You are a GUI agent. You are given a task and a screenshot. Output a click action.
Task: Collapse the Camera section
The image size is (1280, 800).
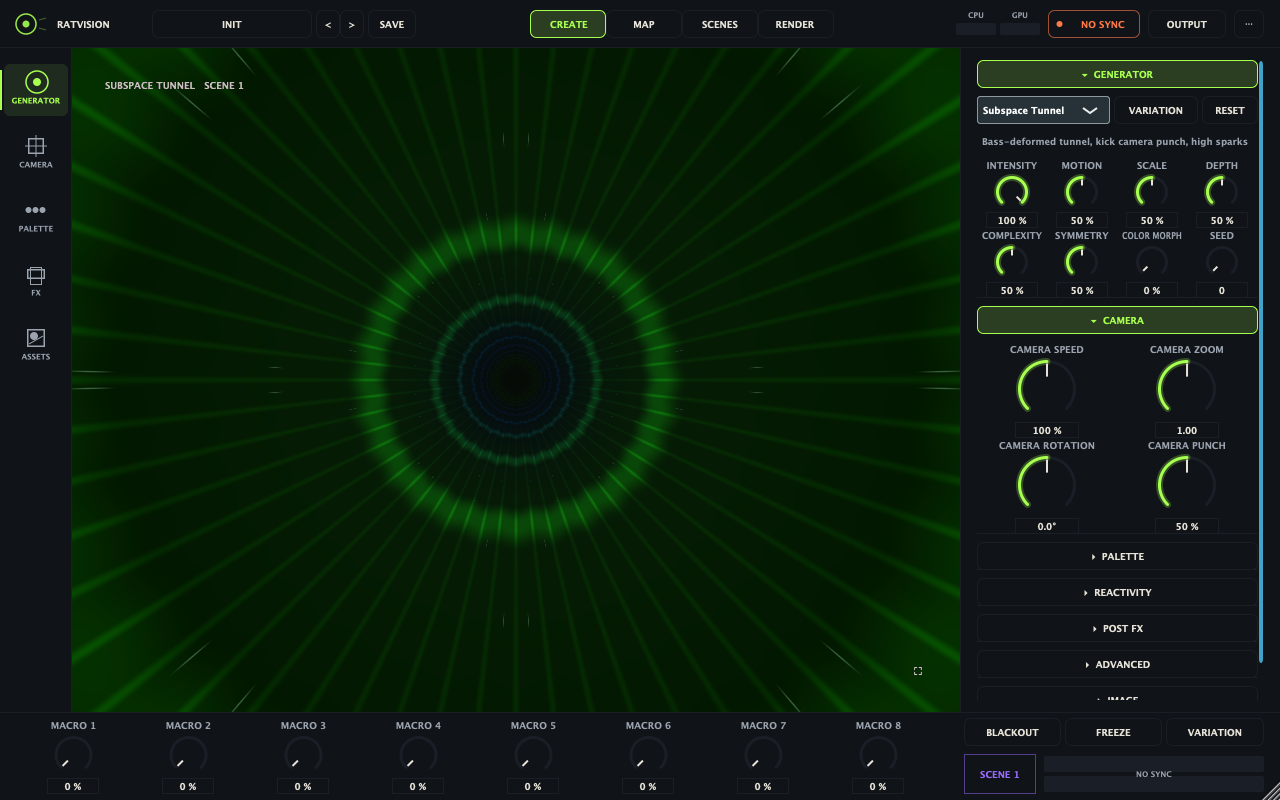(x=1117, y=320)
